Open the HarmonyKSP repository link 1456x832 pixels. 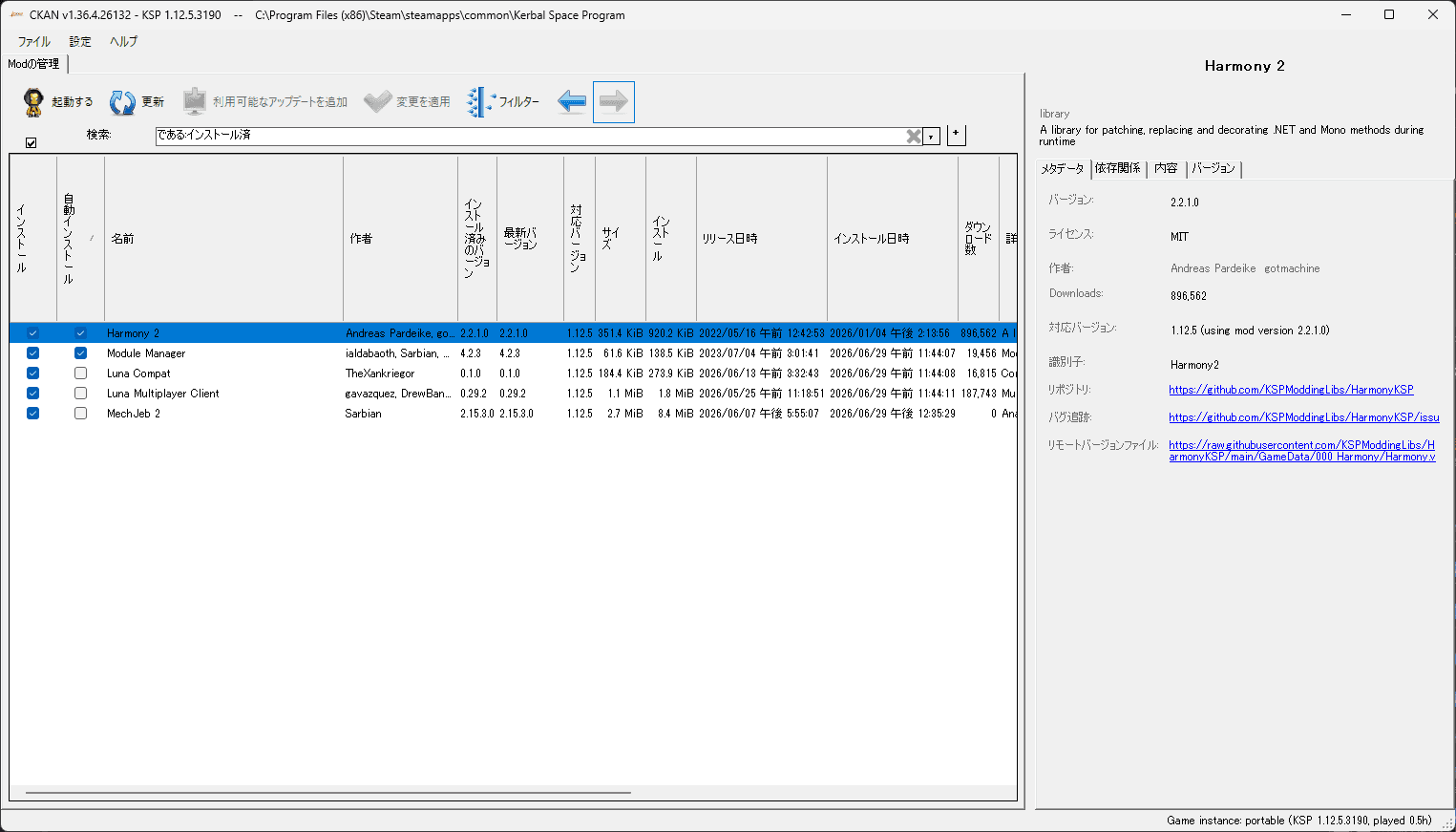tap(1291, 390)
